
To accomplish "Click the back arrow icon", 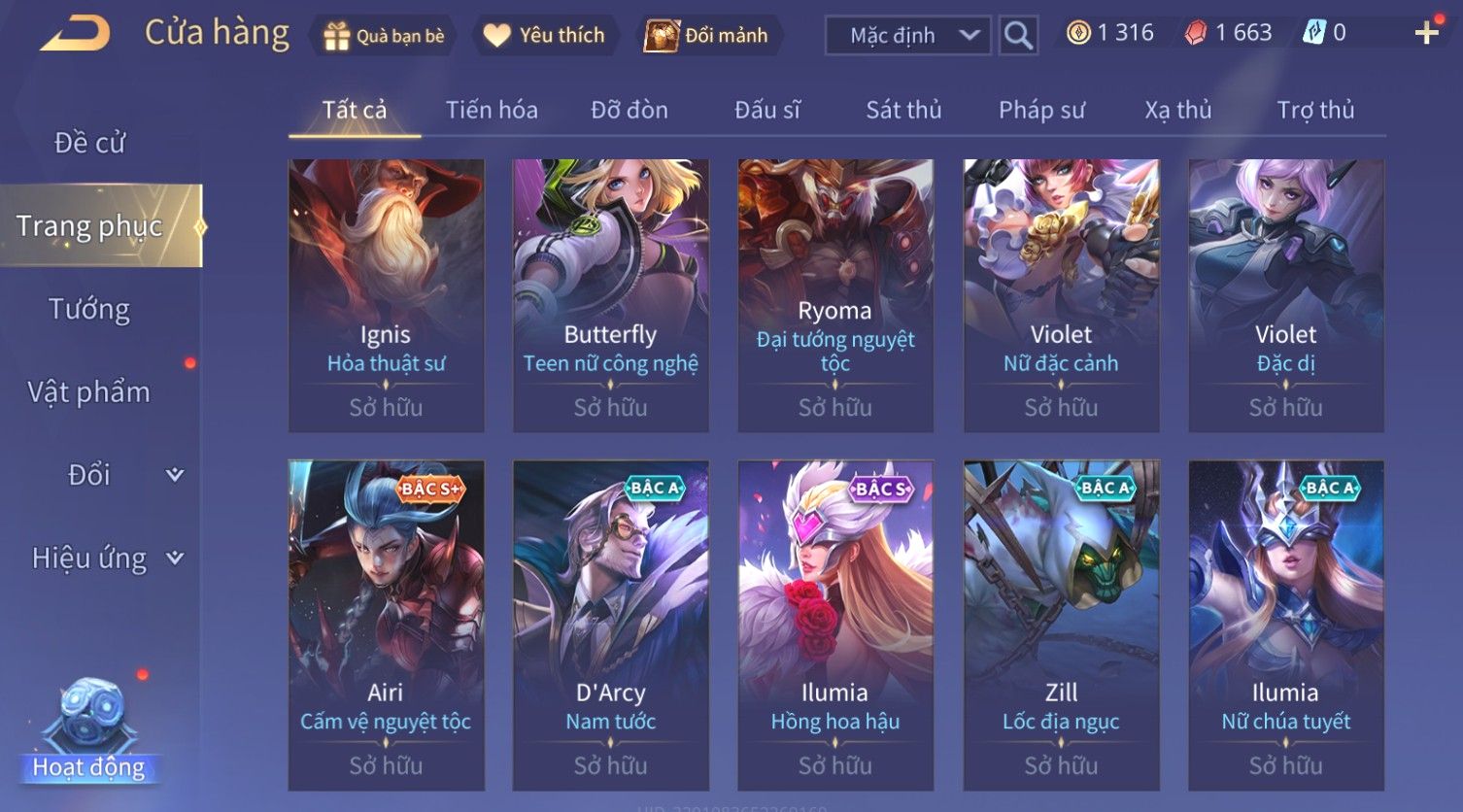I will (75, 34).
